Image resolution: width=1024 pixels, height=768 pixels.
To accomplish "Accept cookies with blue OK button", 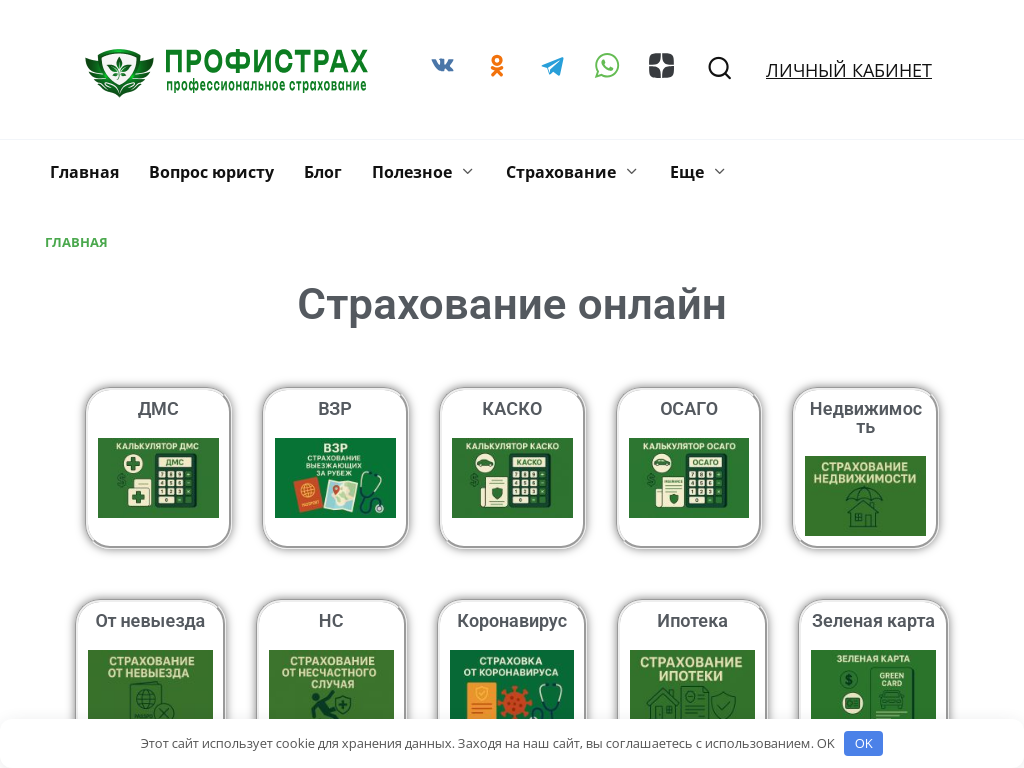I will [863, 743].
